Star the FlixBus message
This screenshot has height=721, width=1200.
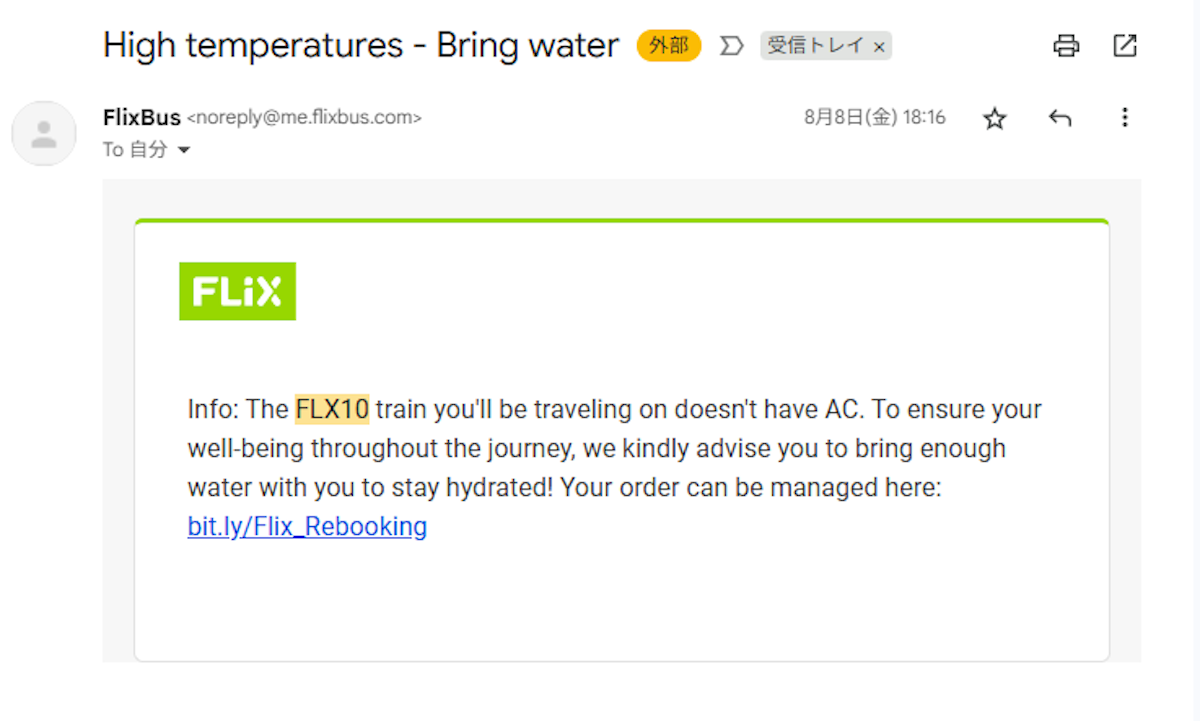(994, 119)
